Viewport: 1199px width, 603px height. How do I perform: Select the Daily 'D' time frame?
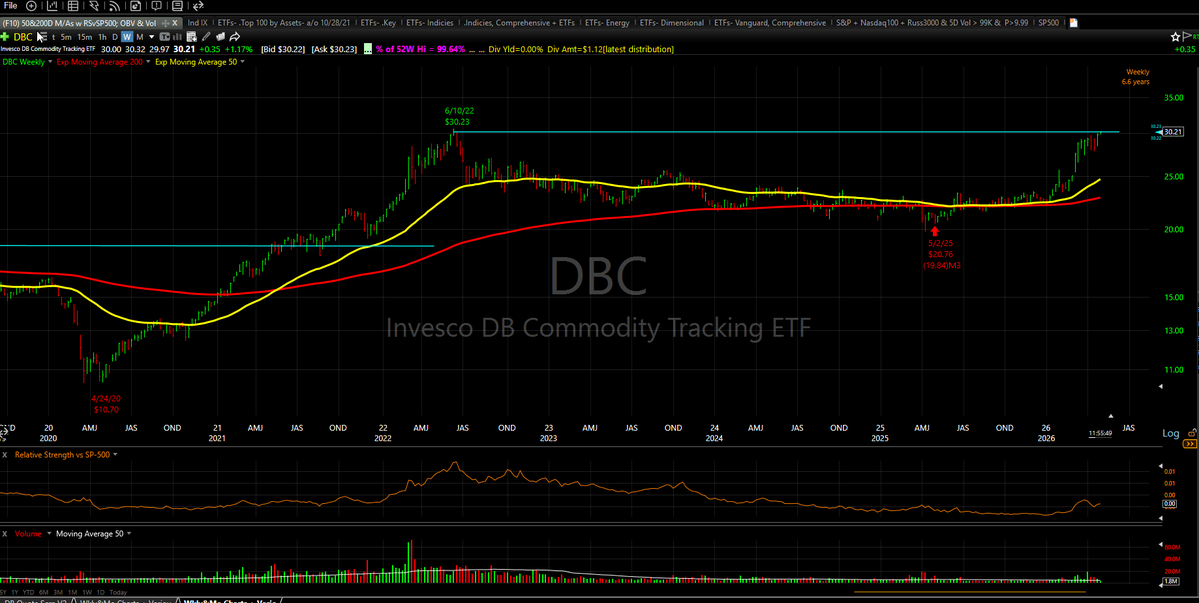tap(115, 37)
